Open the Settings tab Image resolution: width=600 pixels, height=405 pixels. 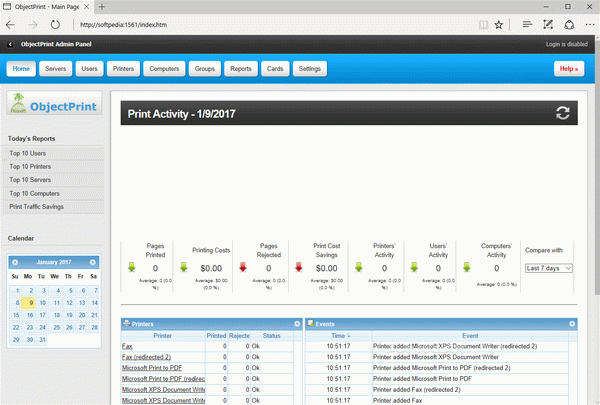310,69
